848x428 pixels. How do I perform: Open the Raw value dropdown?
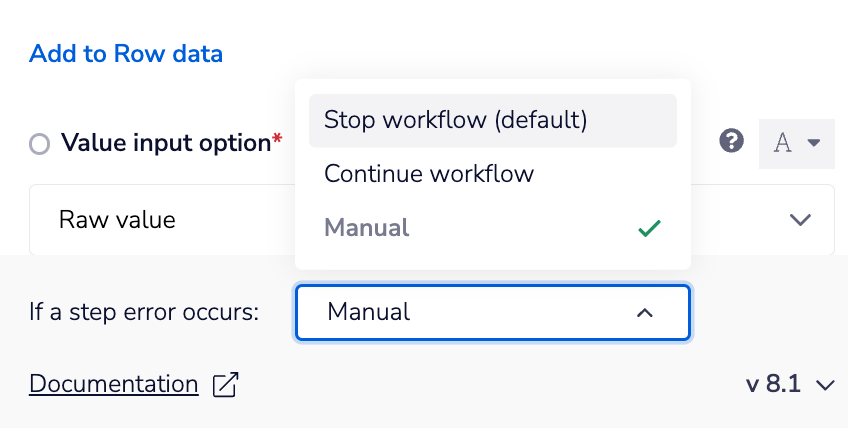point(160,220)
